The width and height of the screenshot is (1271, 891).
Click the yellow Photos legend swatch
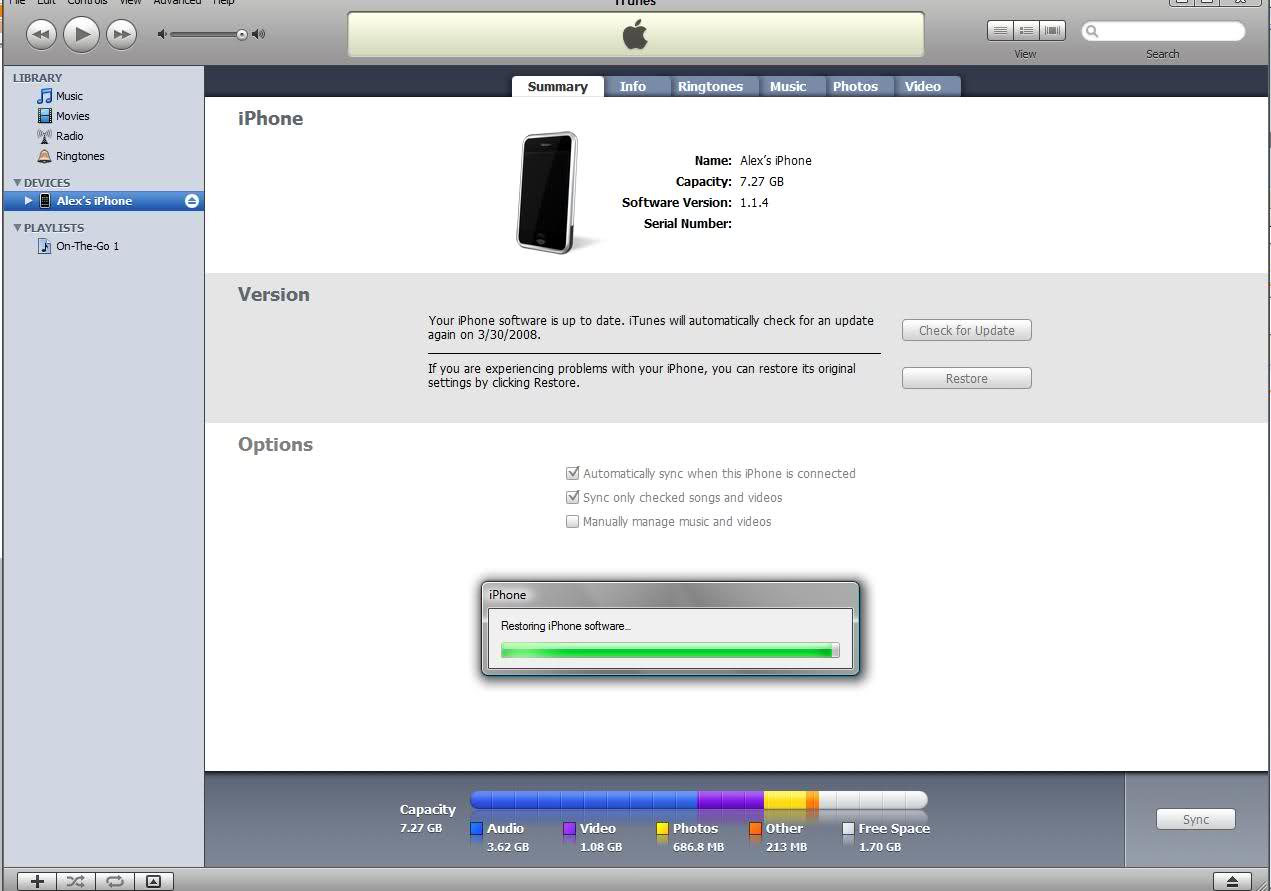[662, 829]
